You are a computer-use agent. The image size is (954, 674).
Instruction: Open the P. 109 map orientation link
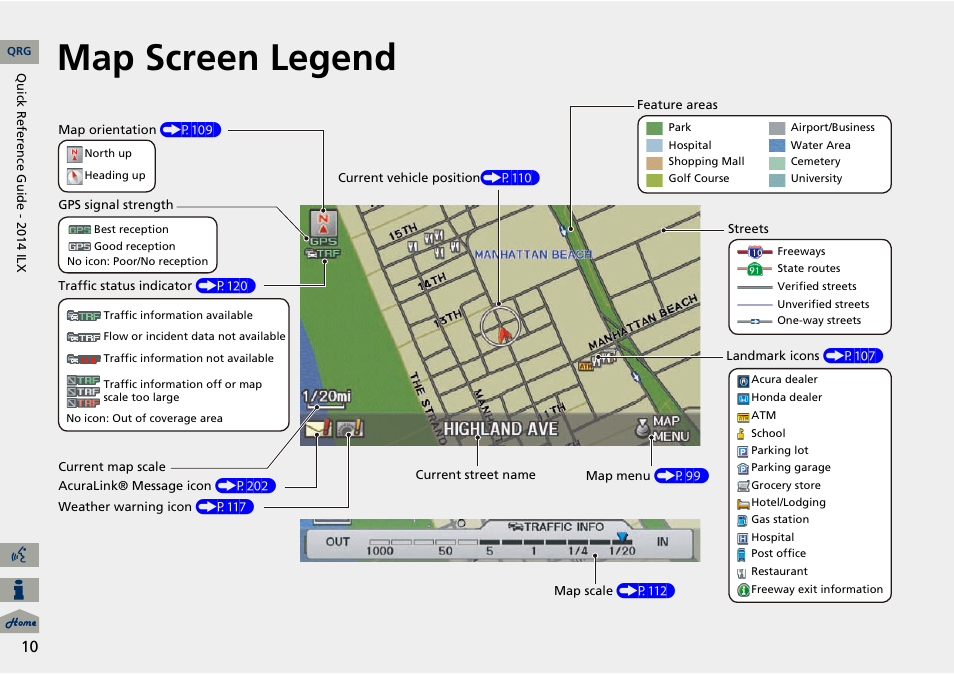coord(190,130)
